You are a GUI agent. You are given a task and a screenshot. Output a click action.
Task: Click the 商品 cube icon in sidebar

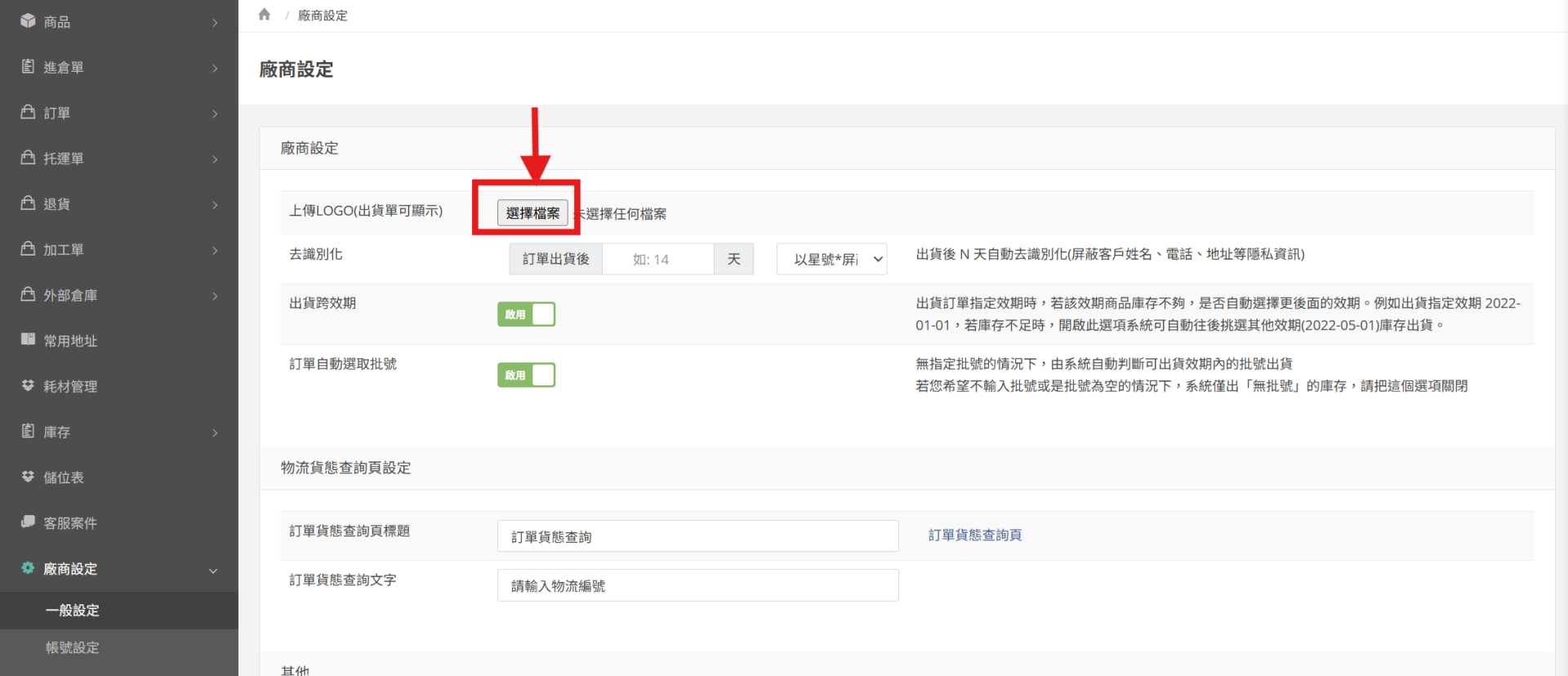pos(28,21)
